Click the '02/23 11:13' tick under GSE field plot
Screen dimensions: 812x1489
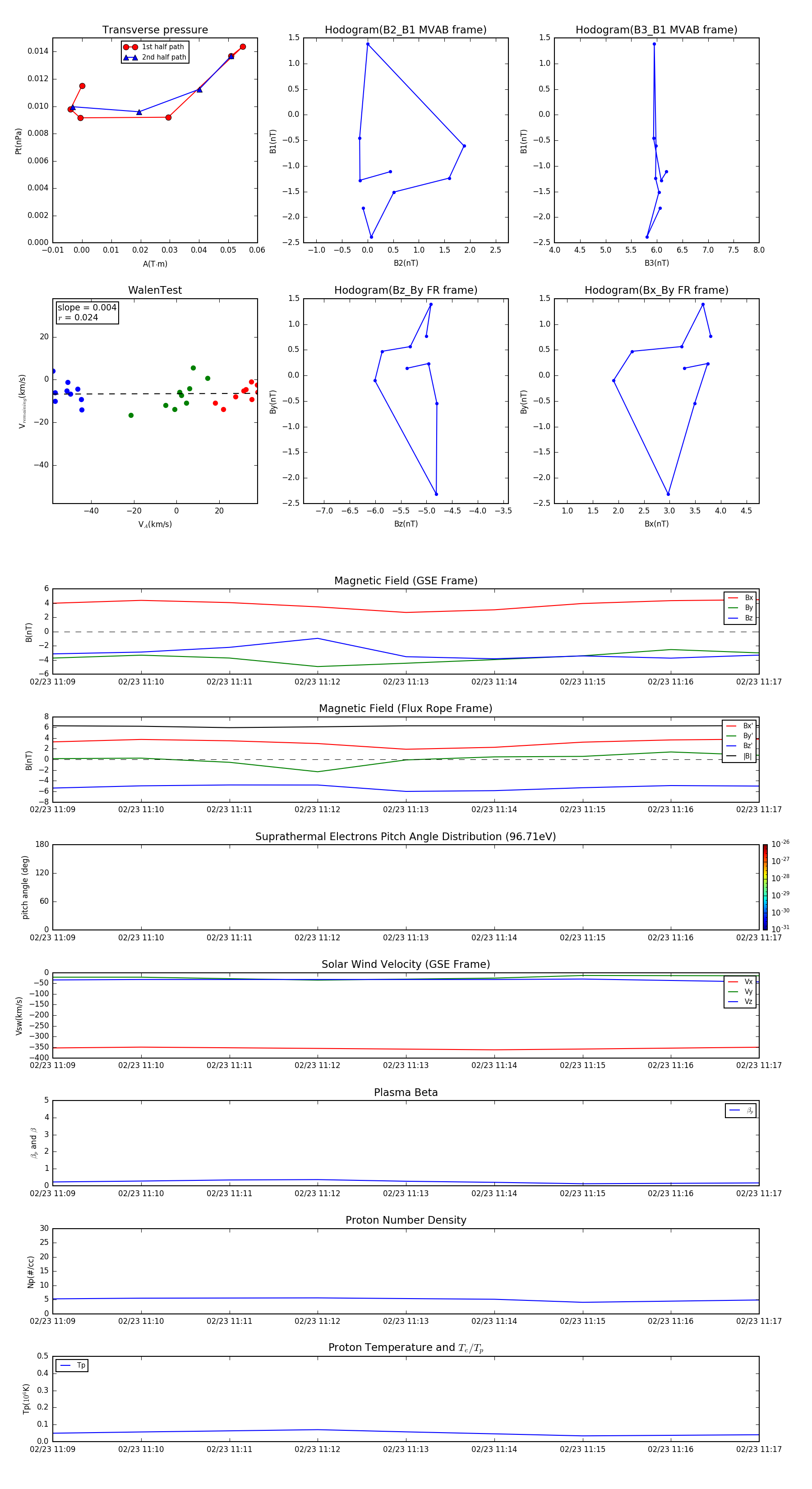406,681
